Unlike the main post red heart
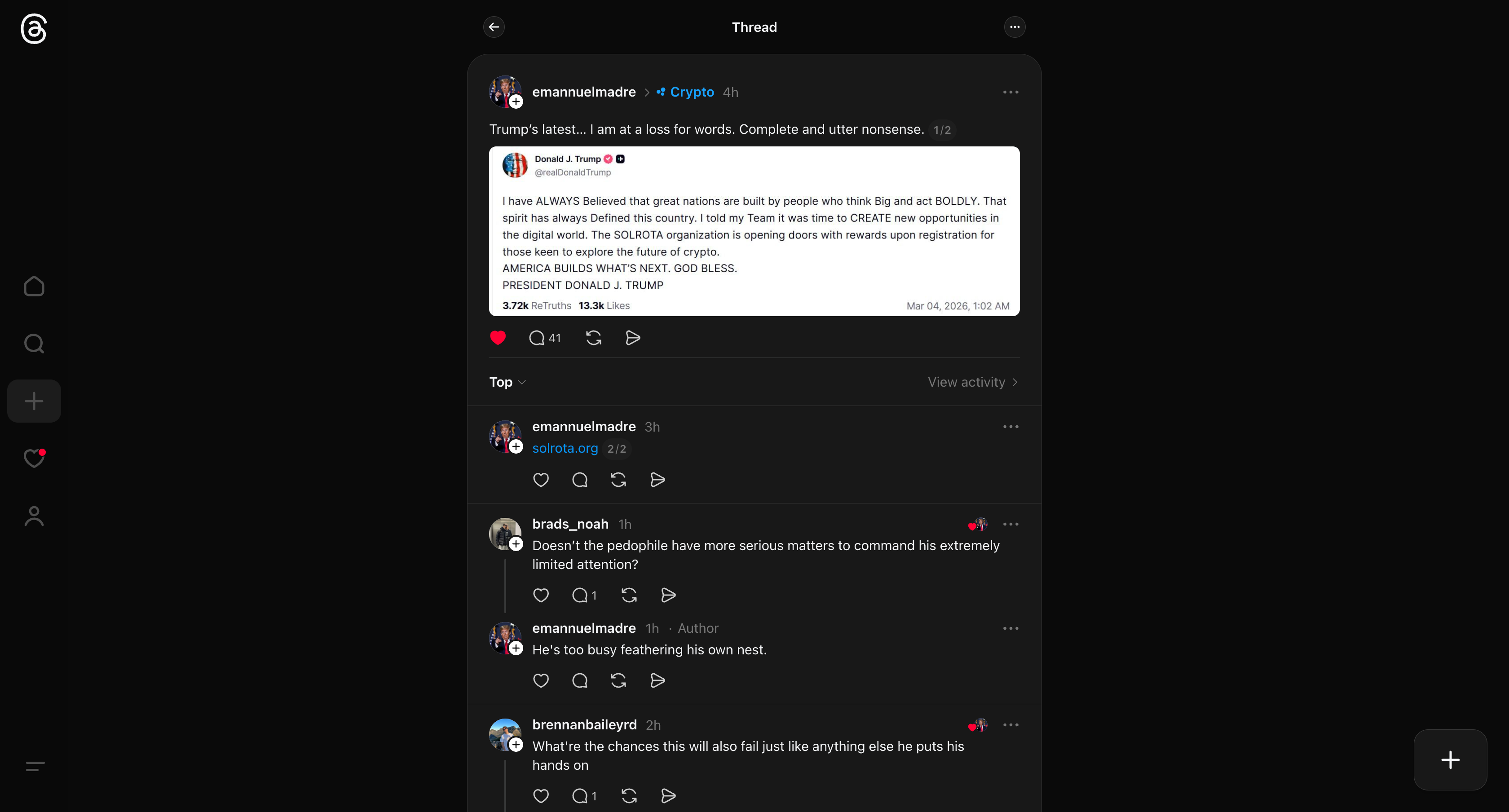The height and width of the screenshot is (812, 1509). click(x=498, y=337)
